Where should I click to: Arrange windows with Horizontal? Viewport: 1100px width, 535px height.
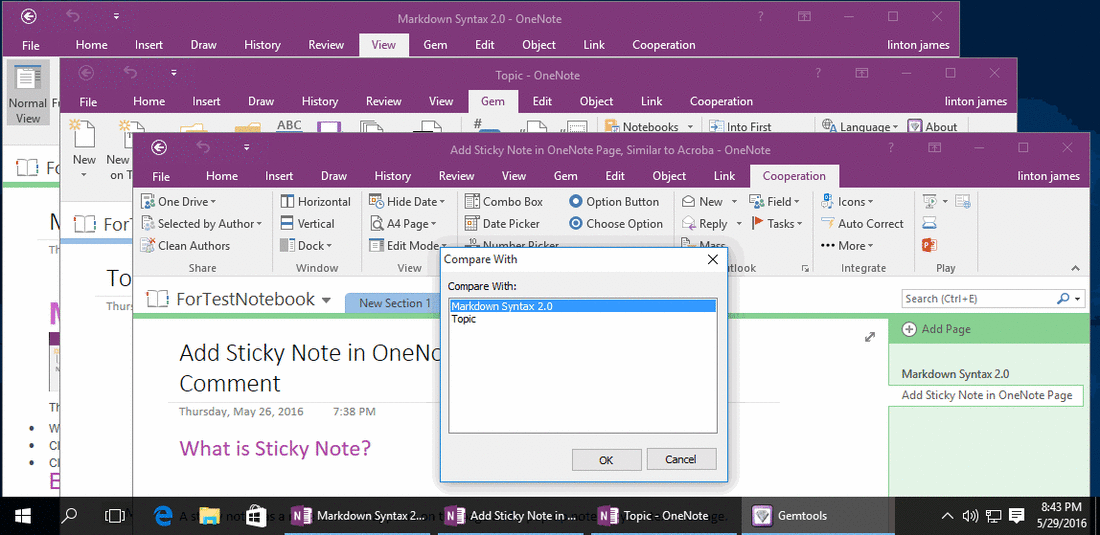pos(315,201)
